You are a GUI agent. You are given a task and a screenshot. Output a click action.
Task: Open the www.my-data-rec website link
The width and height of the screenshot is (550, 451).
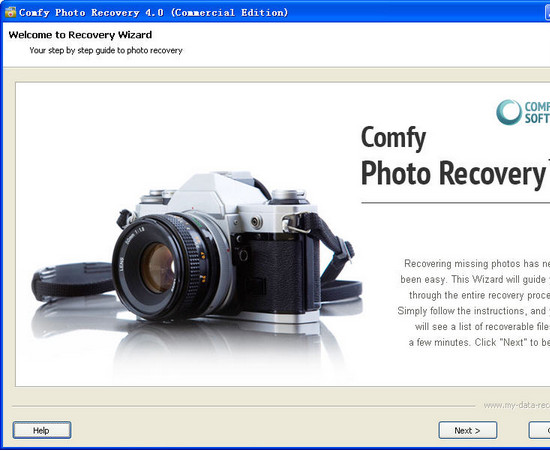pos(516,405)
